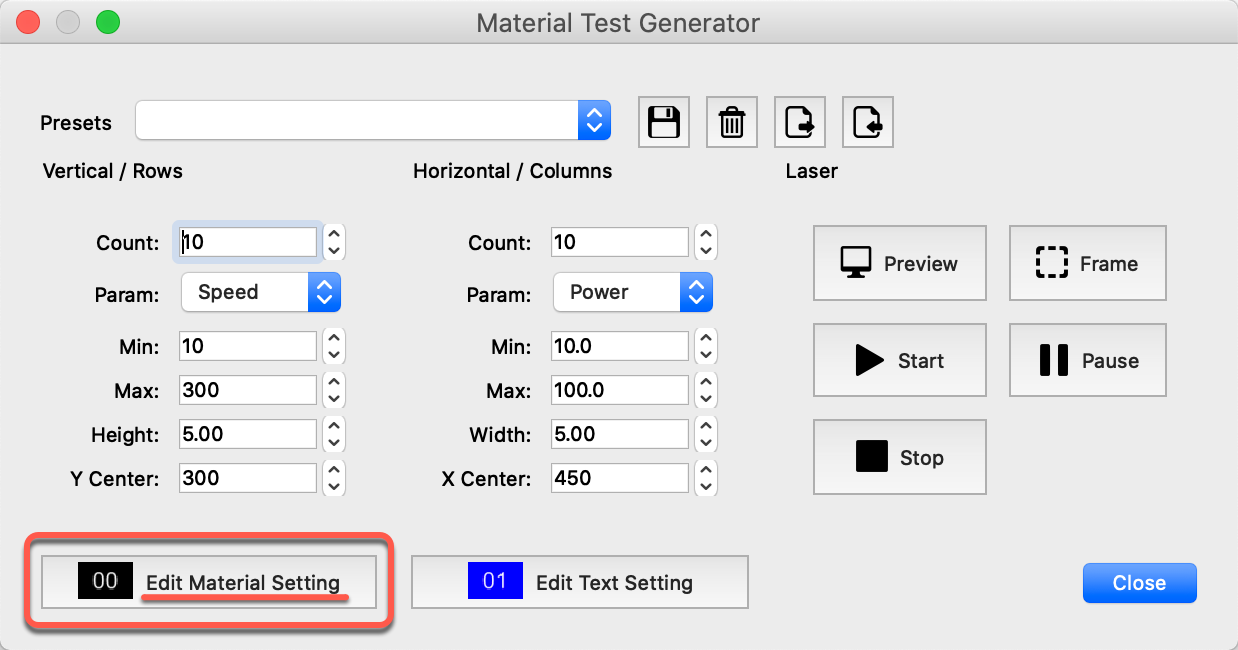1238x650 pixels.
Task: Click the blue 01 layer color swatch
Action: pyautogui.click(x=495, y=581)
